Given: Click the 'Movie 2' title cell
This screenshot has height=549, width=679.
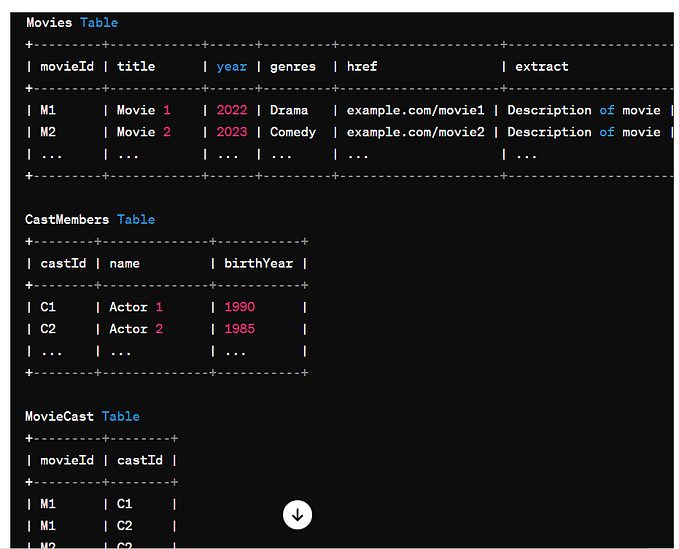Looking at the screenshot, I should tap(144, 132).
